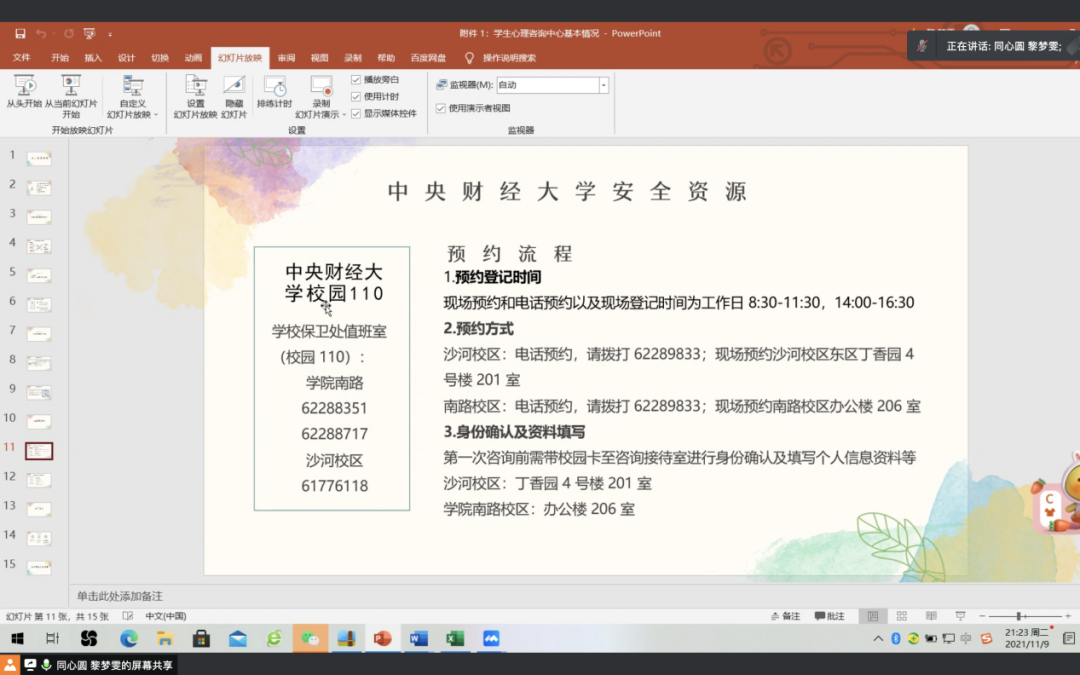The image size is (1080, 675).
Task: Toggle Comments (批注) button in status bar
Action: pyautogui.click(x=830, y=616)
